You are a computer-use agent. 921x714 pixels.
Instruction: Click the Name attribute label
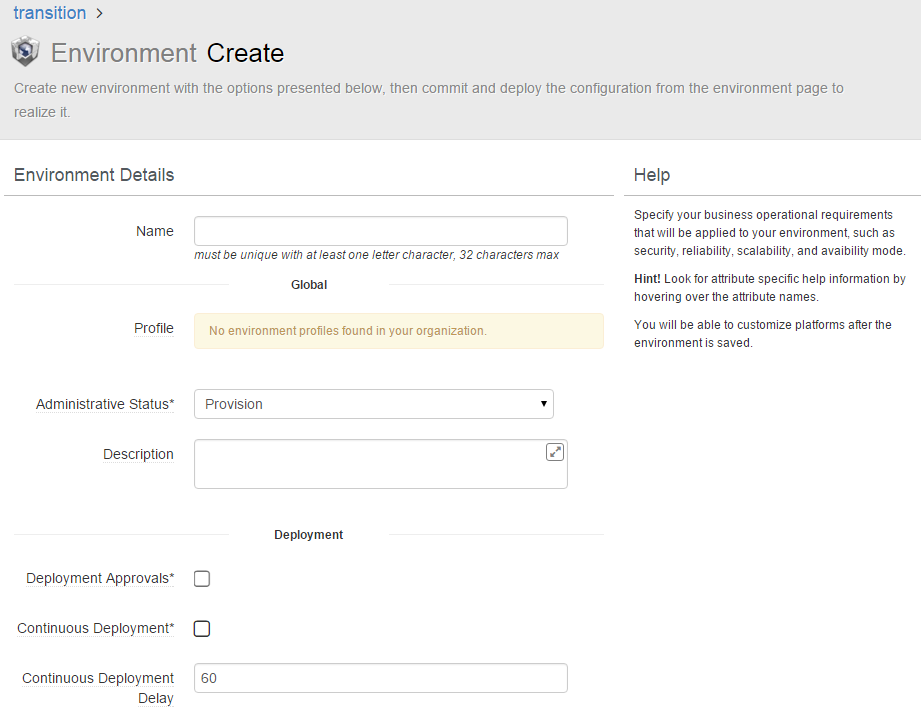(x=154, y=231)
